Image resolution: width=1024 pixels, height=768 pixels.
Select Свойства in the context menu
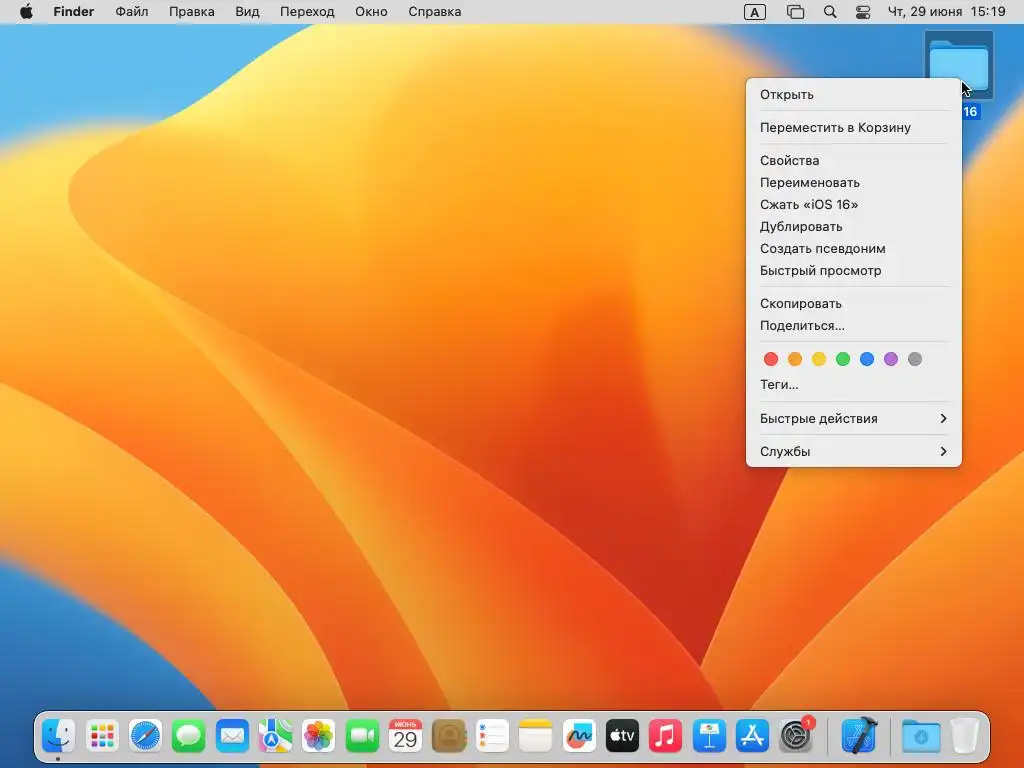click(x=854, y=160)
